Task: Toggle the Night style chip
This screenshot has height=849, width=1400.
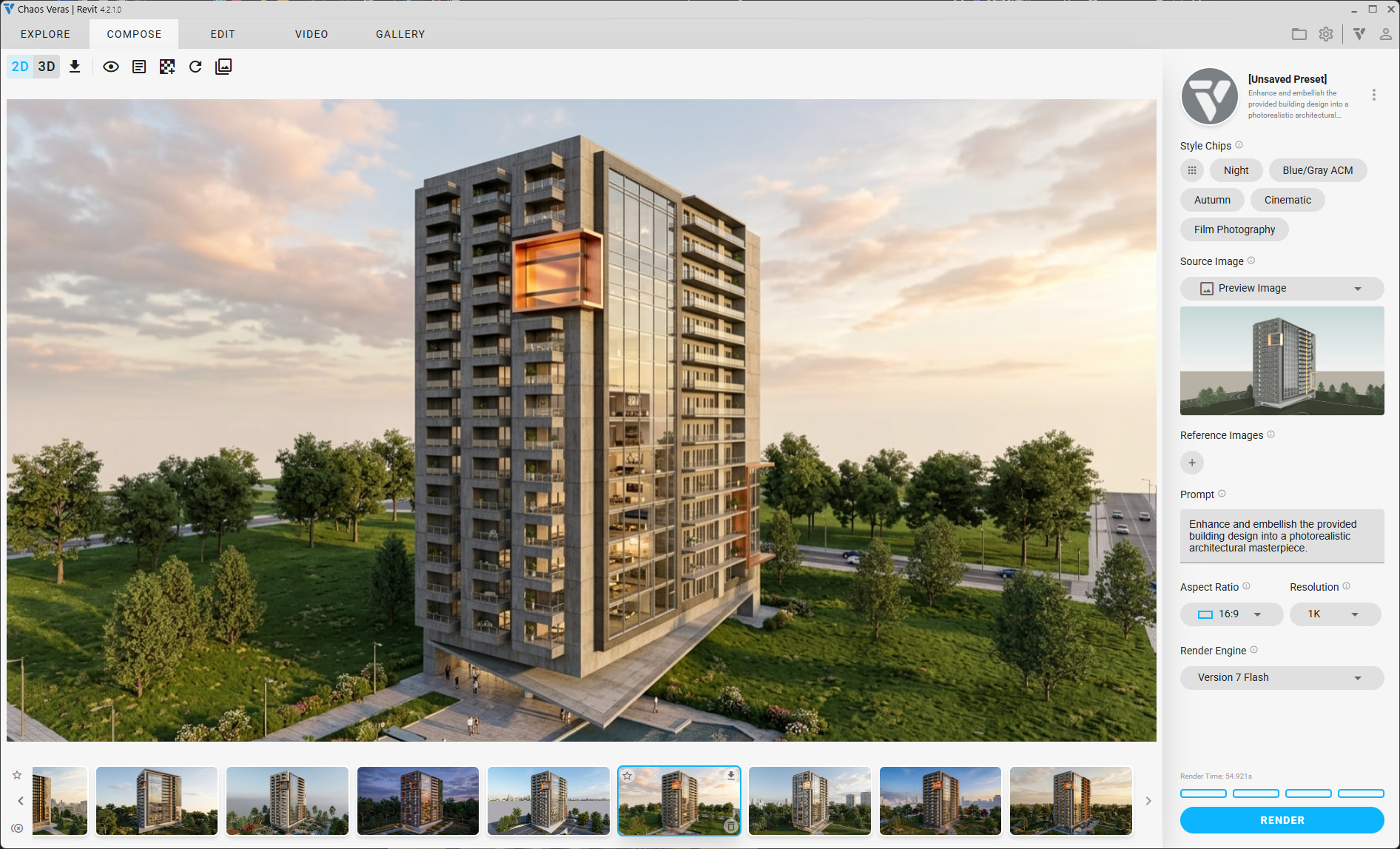Action: (x=1236, y=170)
